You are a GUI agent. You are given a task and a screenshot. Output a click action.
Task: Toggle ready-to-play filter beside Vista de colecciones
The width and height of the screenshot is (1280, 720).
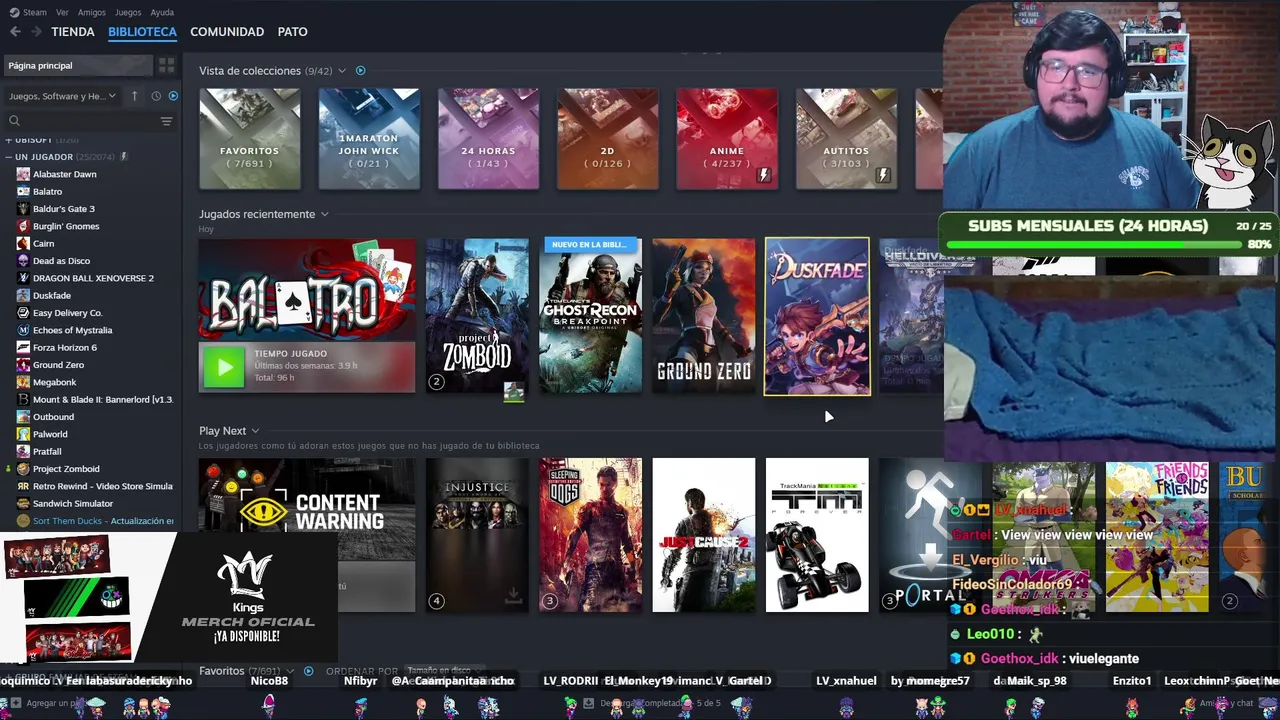361,71
